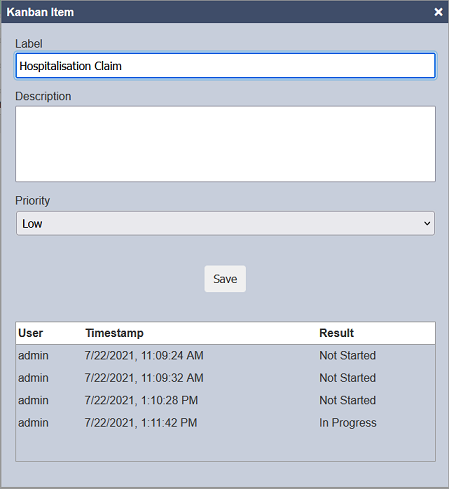The image size is (449, 489).
Task: Expand Priority list via chevron arrow
Action: pyautogui.click(x=427, y=223)
